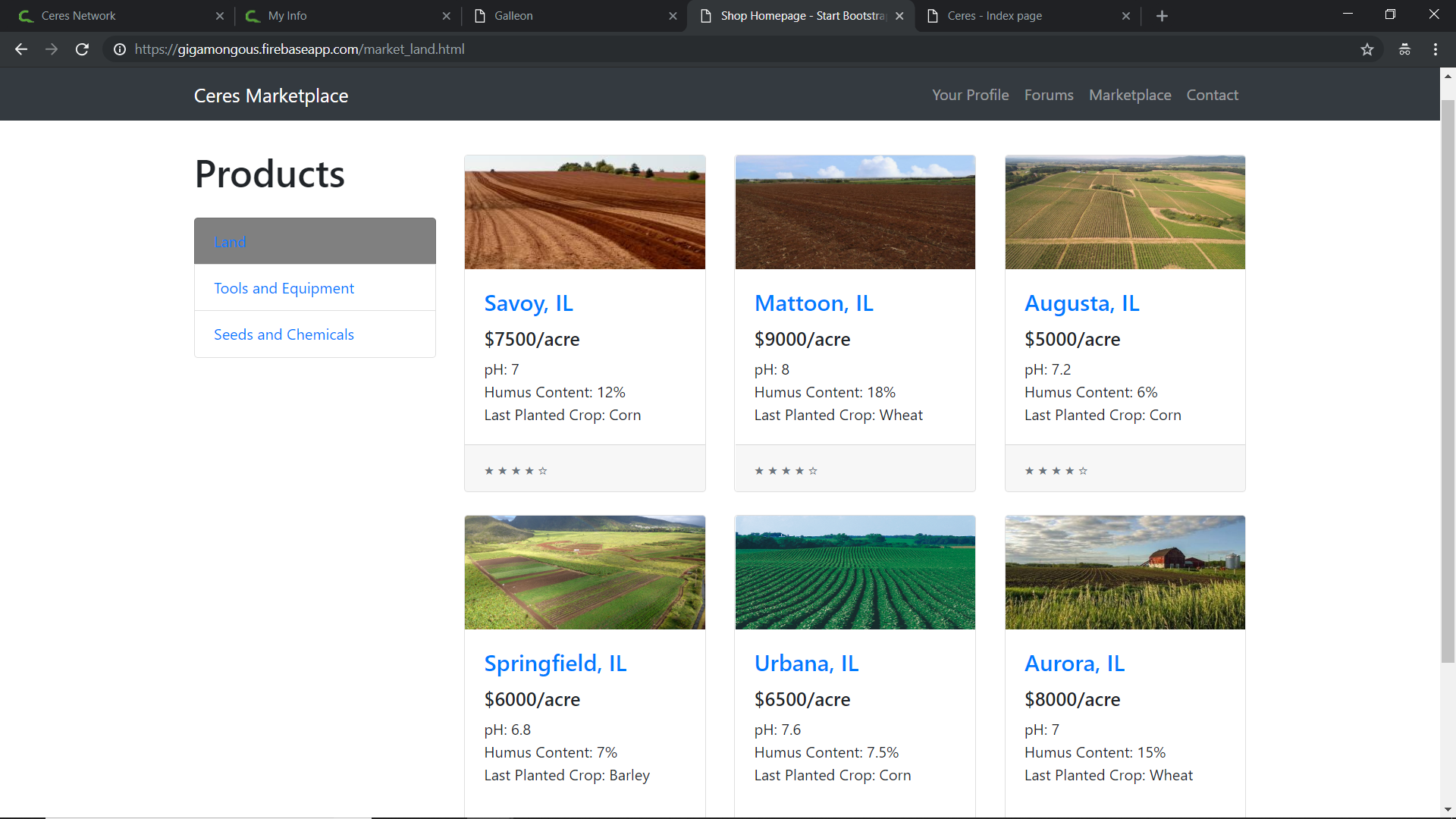Switch to the Ceres Network tab
1456x819 pixels.
coord(79,16)
